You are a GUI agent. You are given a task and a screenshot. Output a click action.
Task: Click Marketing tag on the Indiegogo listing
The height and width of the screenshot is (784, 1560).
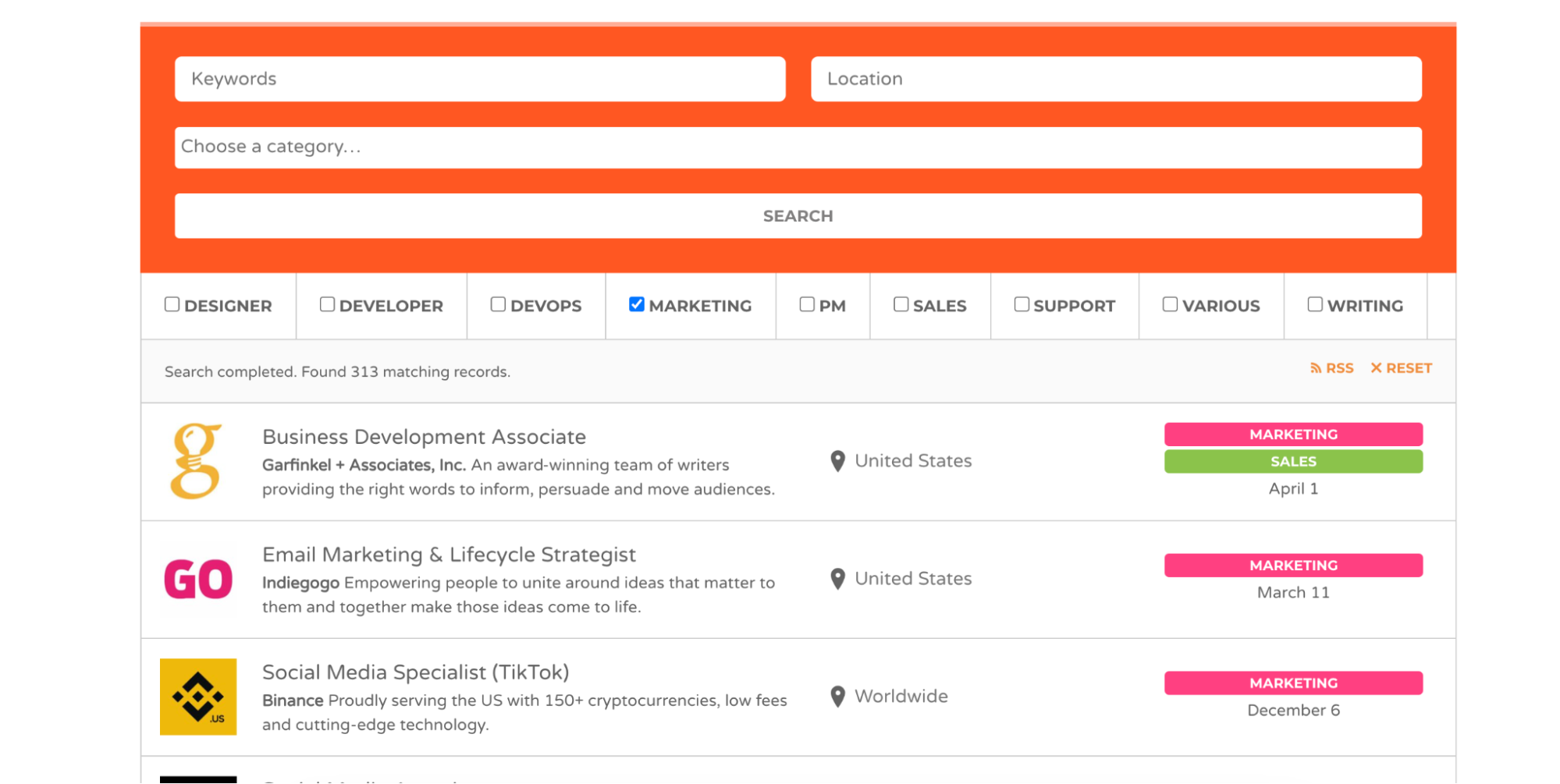pos(1293,566)
